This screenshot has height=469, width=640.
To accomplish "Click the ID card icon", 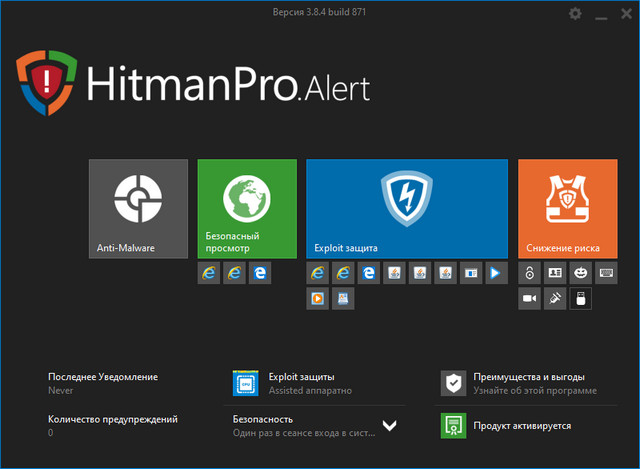I will pos(555,273).
